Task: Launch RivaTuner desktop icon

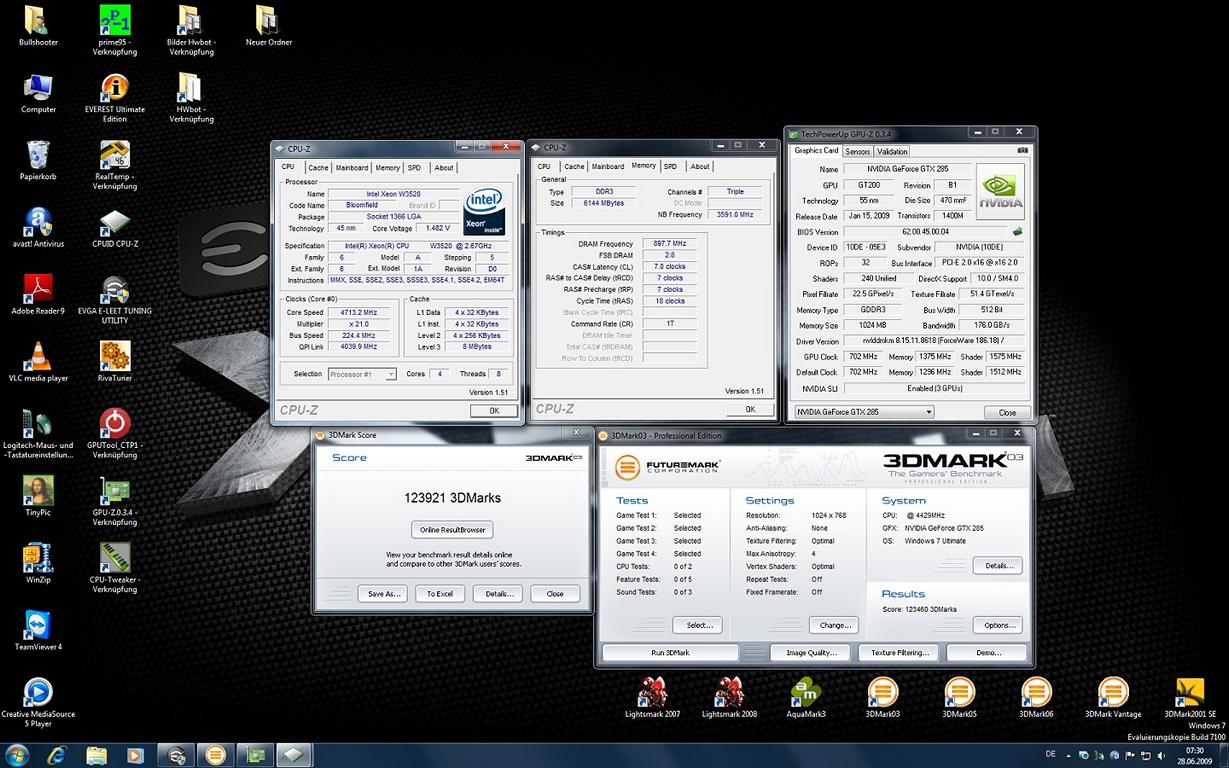Action: (x=115, y=355)
